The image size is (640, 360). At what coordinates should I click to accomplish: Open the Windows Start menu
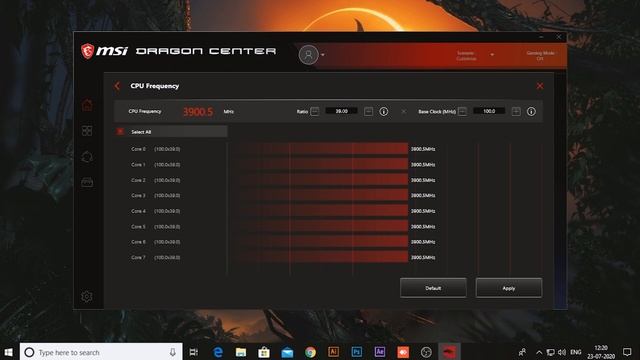tap(8, 352)
